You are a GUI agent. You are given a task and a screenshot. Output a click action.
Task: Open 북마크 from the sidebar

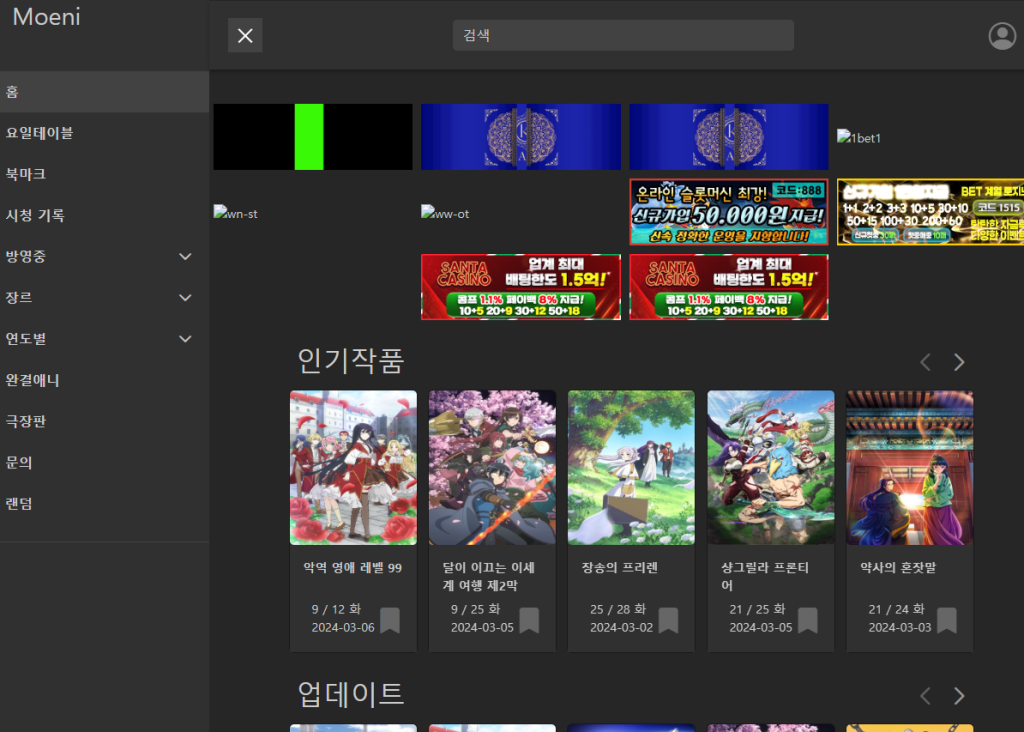(x=104, y=174)
